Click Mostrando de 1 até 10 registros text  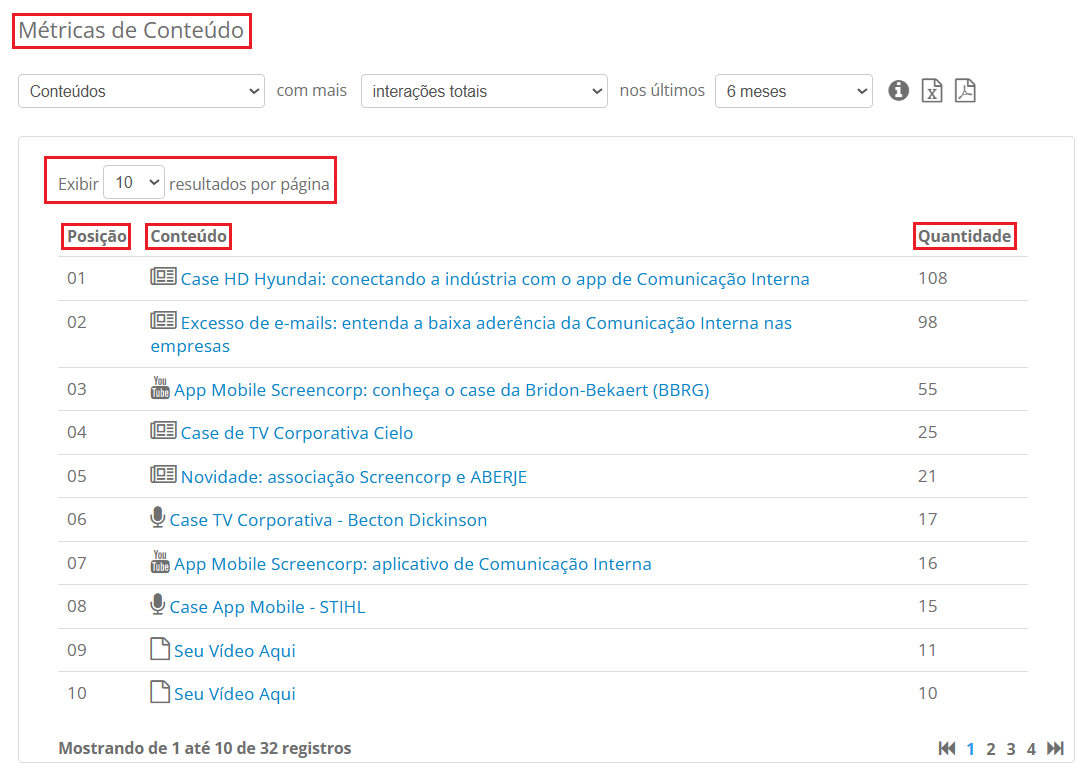point(205,748)
